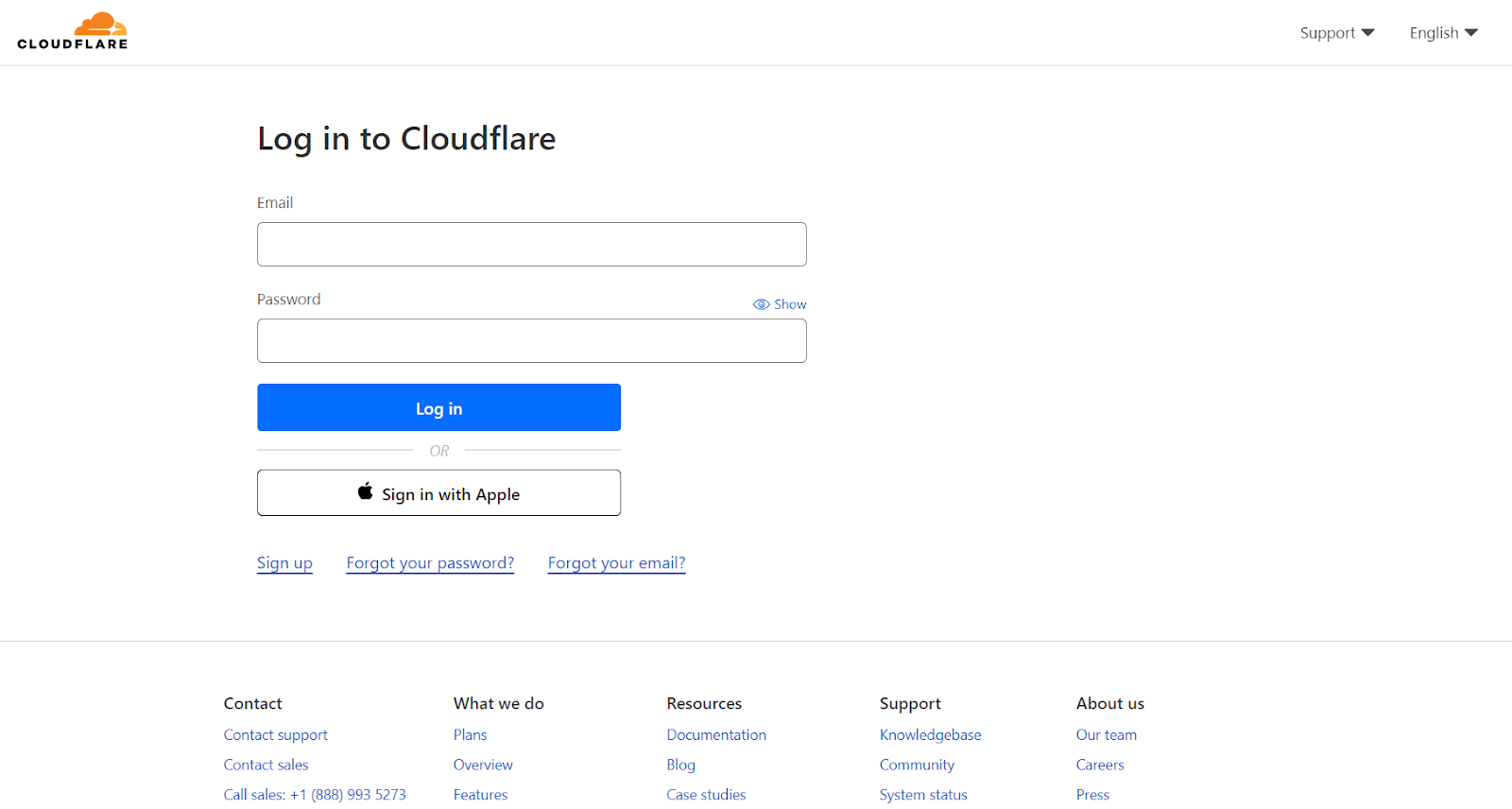
Task: Follow the Forgot your email link
Action: point(617,563)
